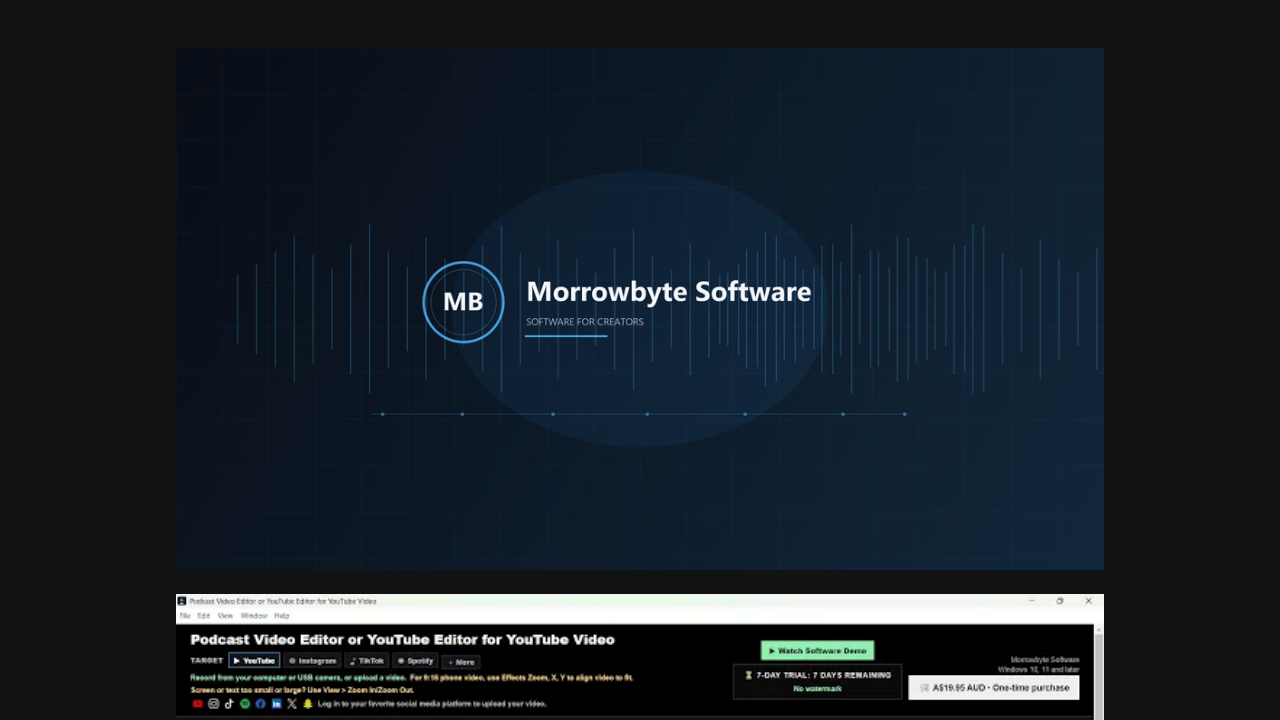Click the A$19.95 AUD one-time purchase button

994,688
